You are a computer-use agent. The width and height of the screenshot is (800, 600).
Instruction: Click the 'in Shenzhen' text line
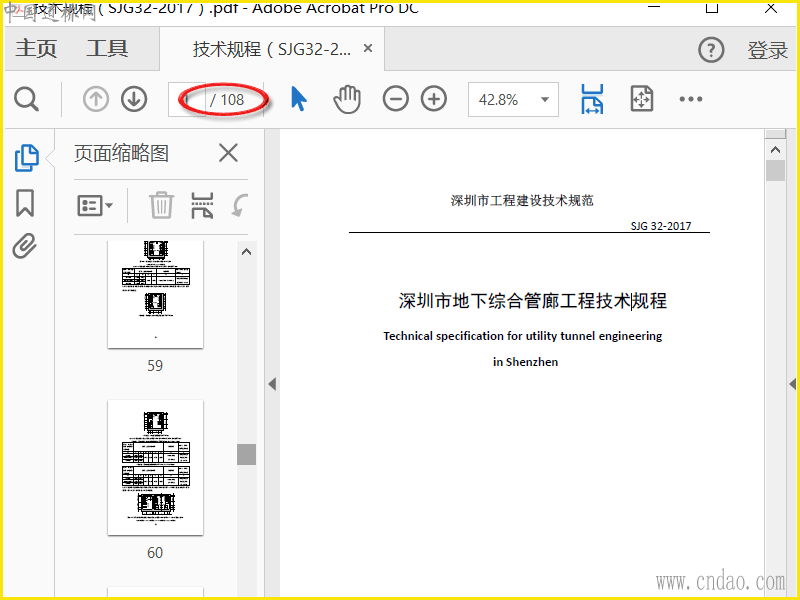pyautogui.click(x=526, y=362)
